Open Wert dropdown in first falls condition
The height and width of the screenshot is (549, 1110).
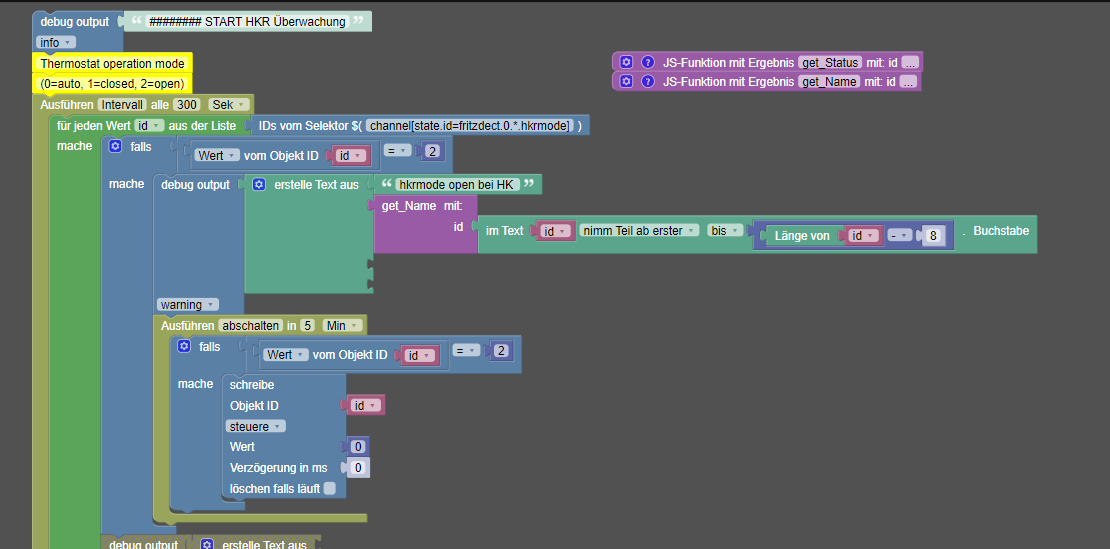(x=217, y=155)
